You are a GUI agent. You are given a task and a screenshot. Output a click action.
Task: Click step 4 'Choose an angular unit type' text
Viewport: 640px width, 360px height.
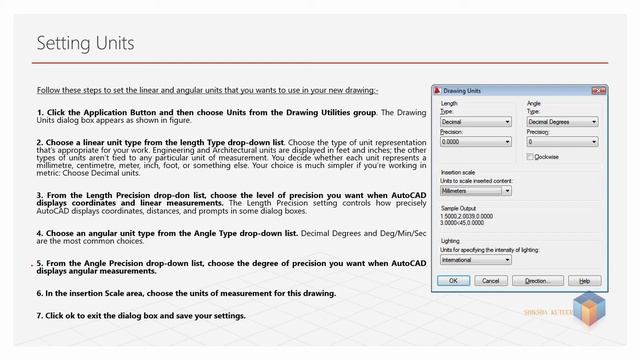click(x=231, y=237)
